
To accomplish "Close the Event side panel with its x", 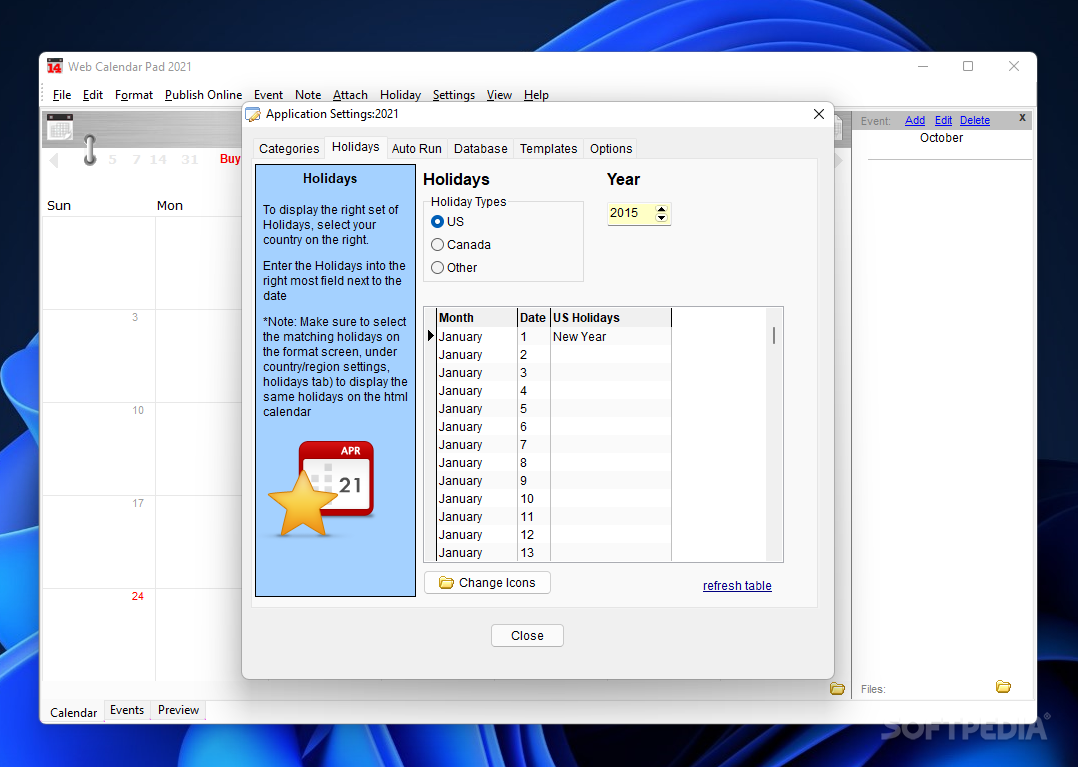I will [1022, 118].
